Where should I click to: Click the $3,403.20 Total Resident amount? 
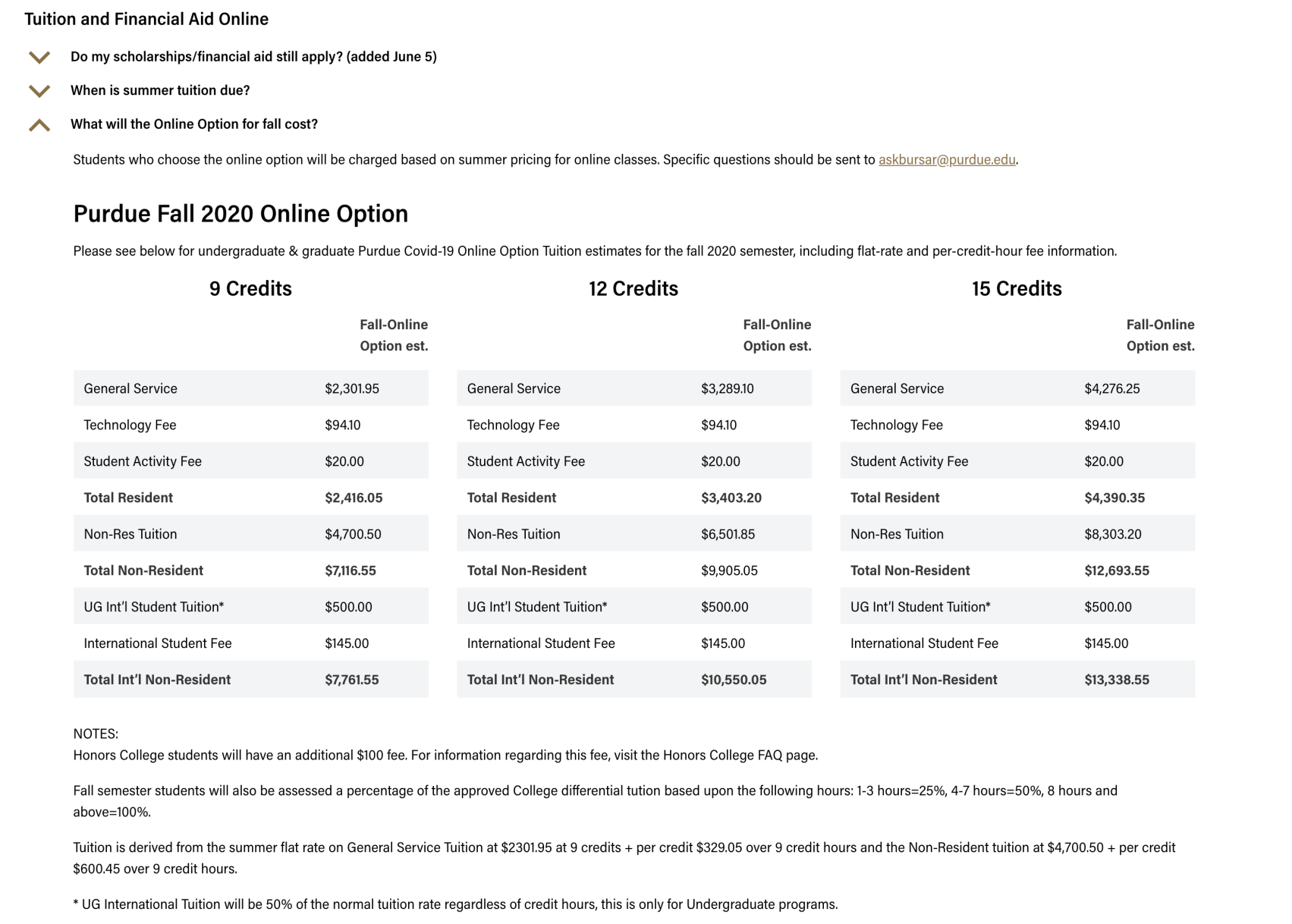[x=731, y=498]
